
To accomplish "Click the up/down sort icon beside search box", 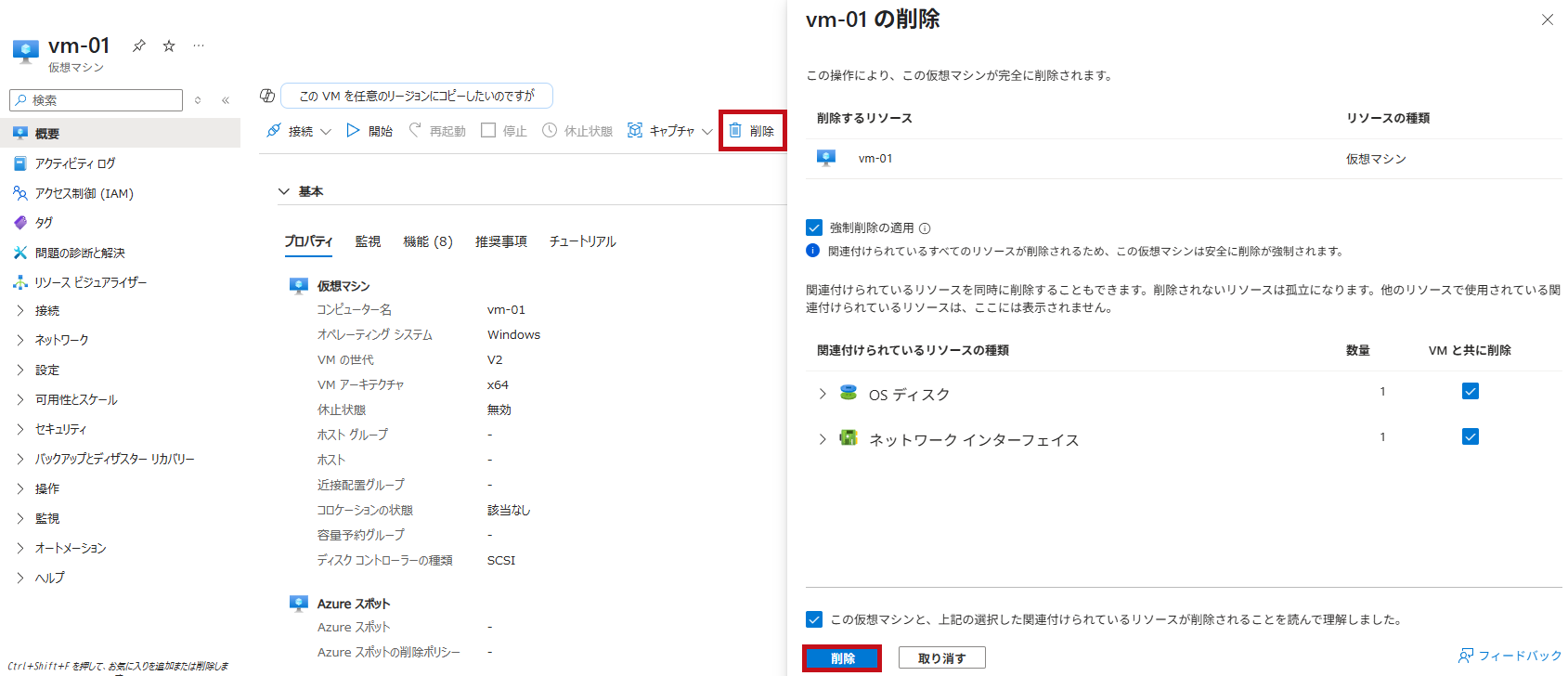I will coord(198,100).
